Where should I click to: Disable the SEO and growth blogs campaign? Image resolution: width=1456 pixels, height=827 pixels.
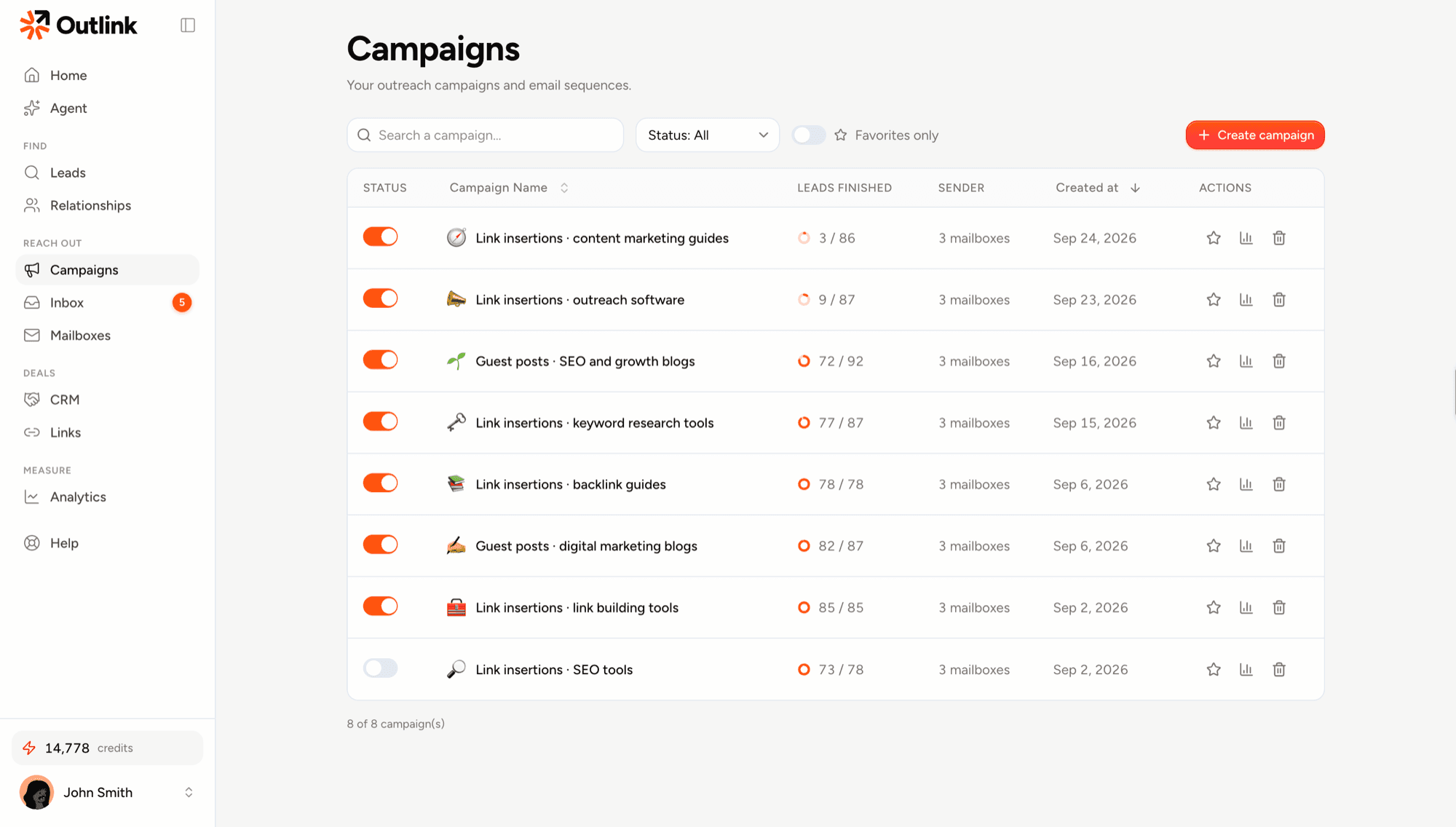click(381, 360)
